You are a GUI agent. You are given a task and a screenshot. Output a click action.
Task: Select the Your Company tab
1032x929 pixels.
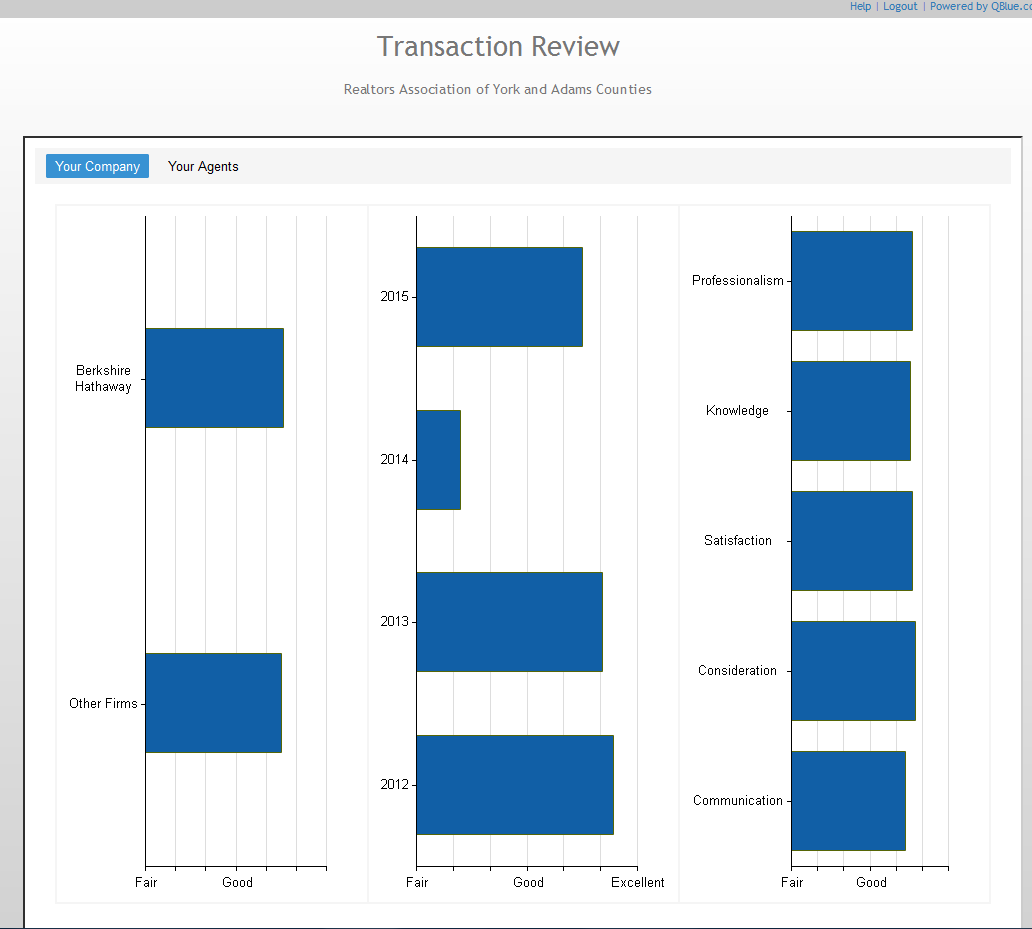(97, 166)
